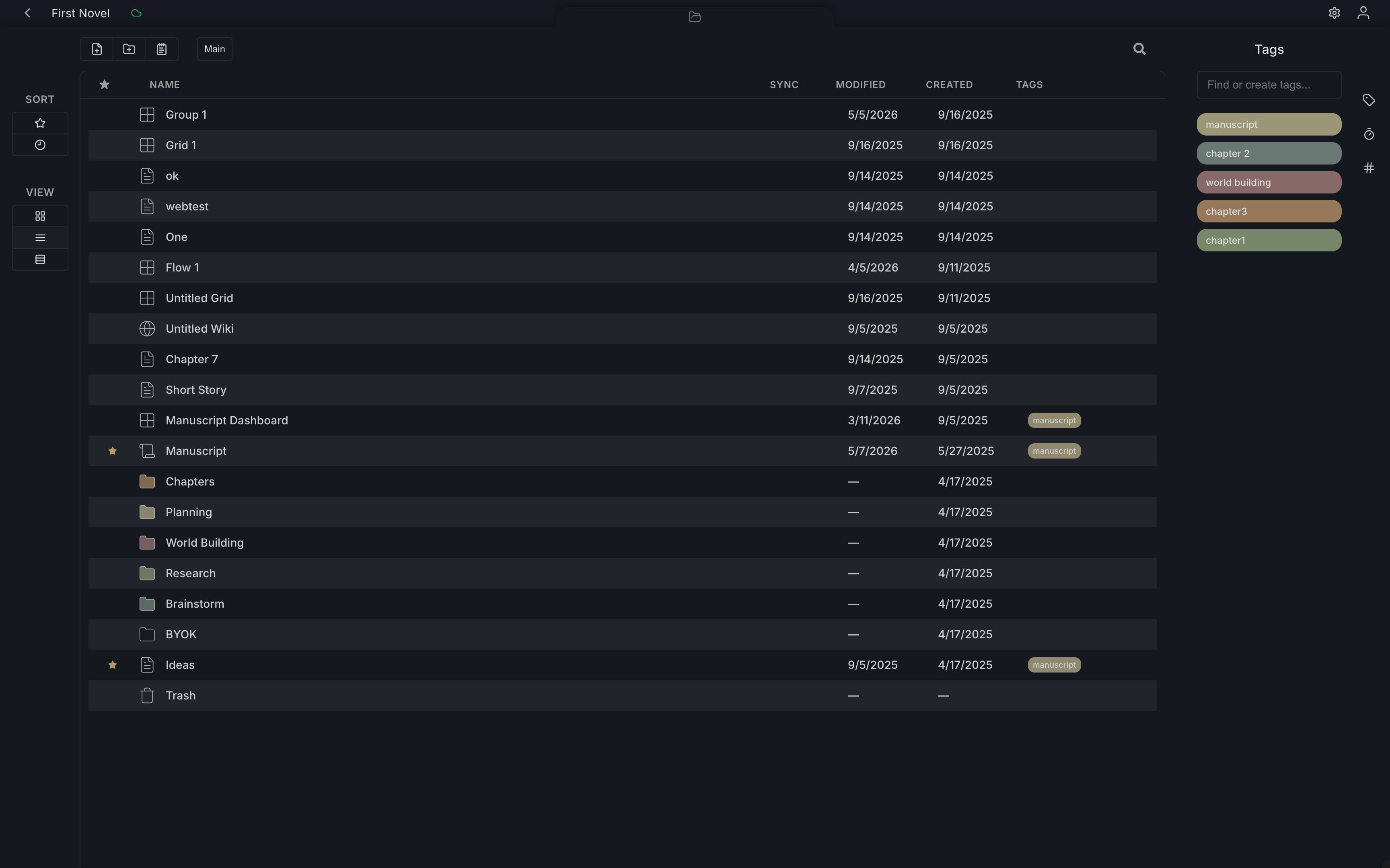The width and height of the screenshot is (1390, 868).
Task: Open the BYOK folder icon
Action: coord(147,634)
